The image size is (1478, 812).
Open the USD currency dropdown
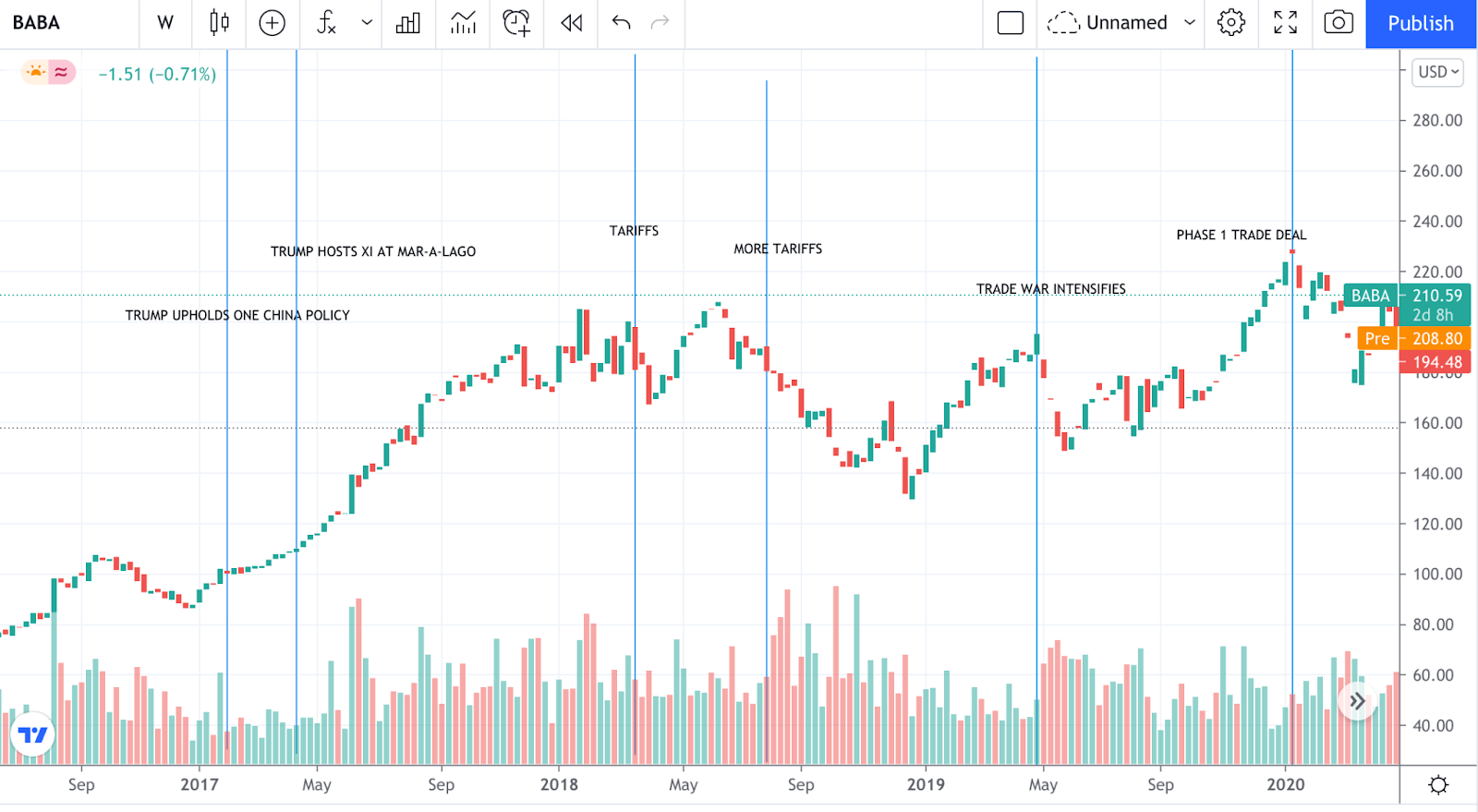[1438, 72]
